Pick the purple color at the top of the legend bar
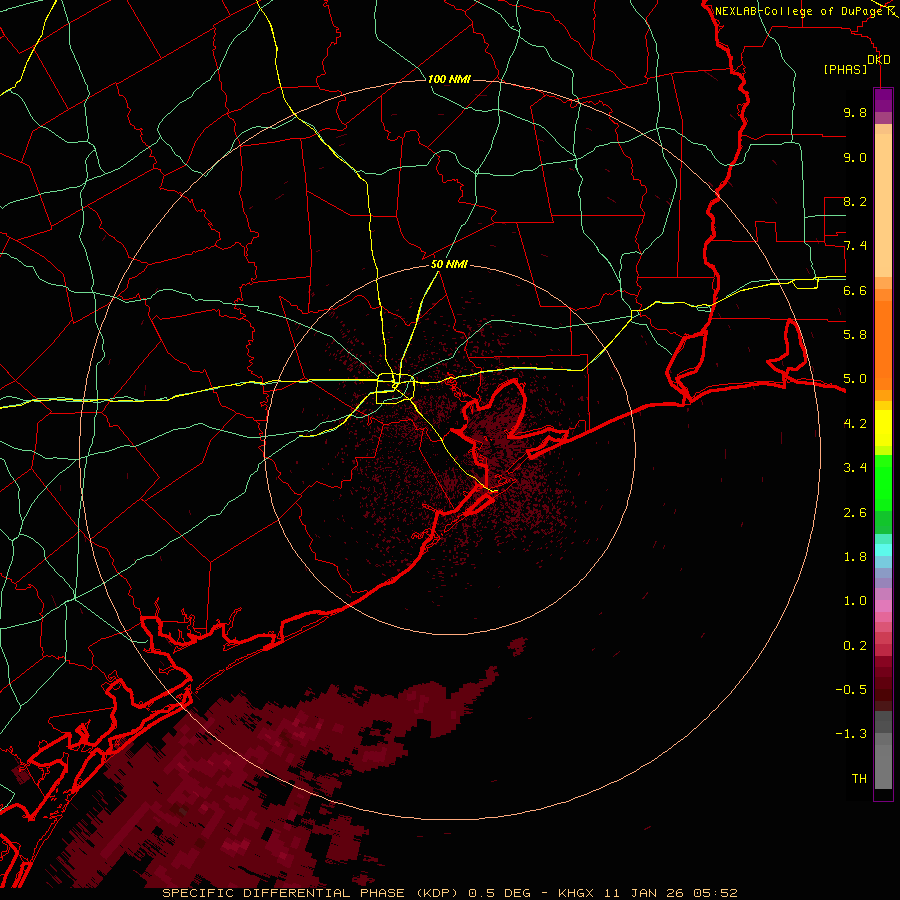 (883, 100)
